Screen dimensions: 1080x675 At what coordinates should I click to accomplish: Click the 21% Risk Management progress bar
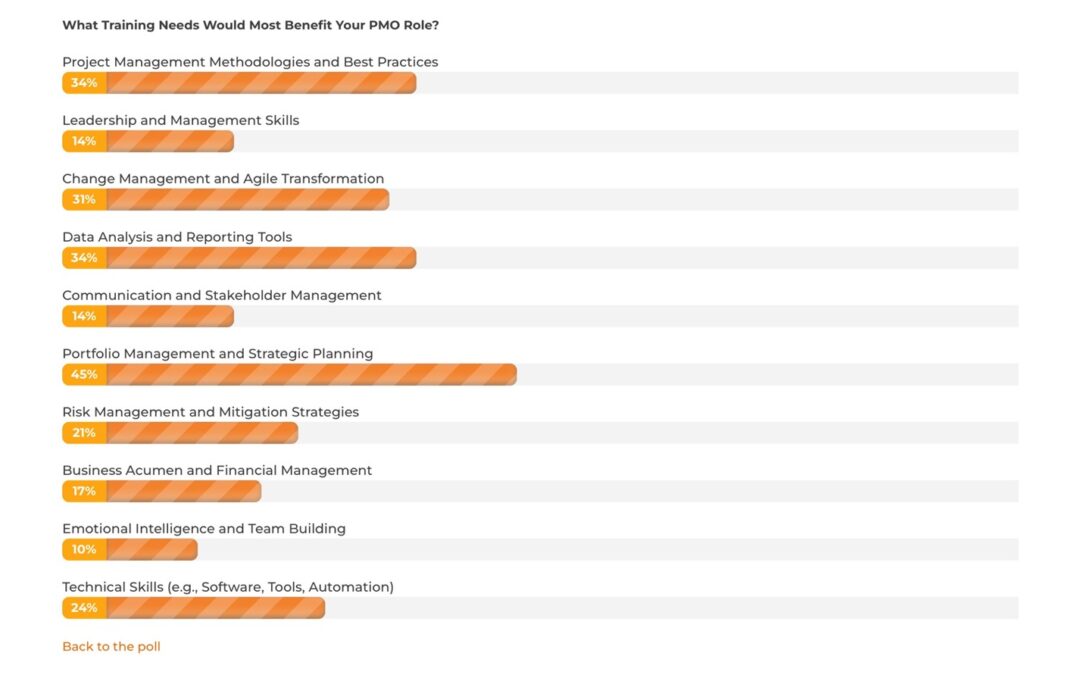180,433
